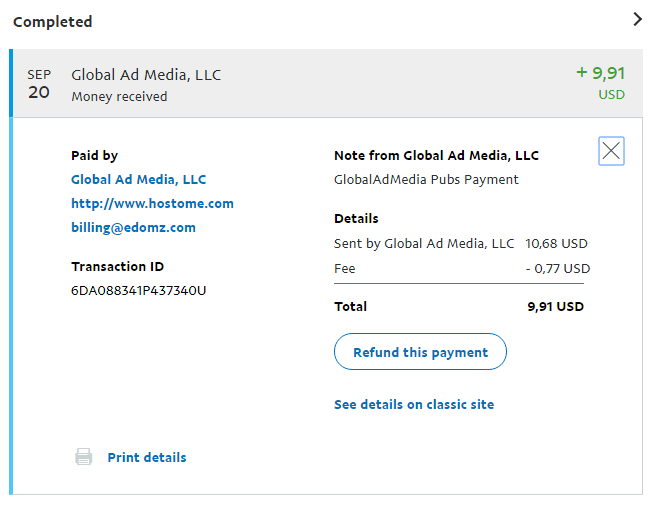Click the 10,68 USD sent amount
The height and width of the screenshot is (505, 655).
click(x=556, y=243)
